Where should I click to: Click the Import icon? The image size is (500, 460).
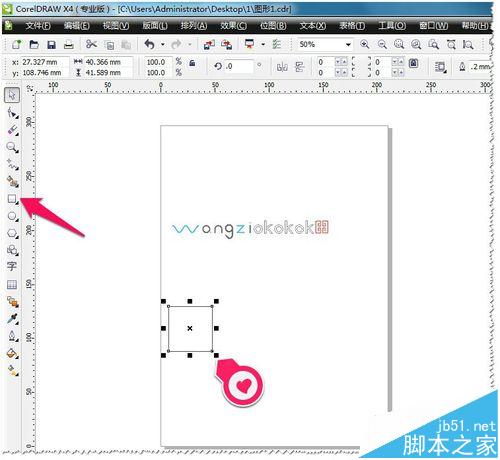(x=209, y=45)
